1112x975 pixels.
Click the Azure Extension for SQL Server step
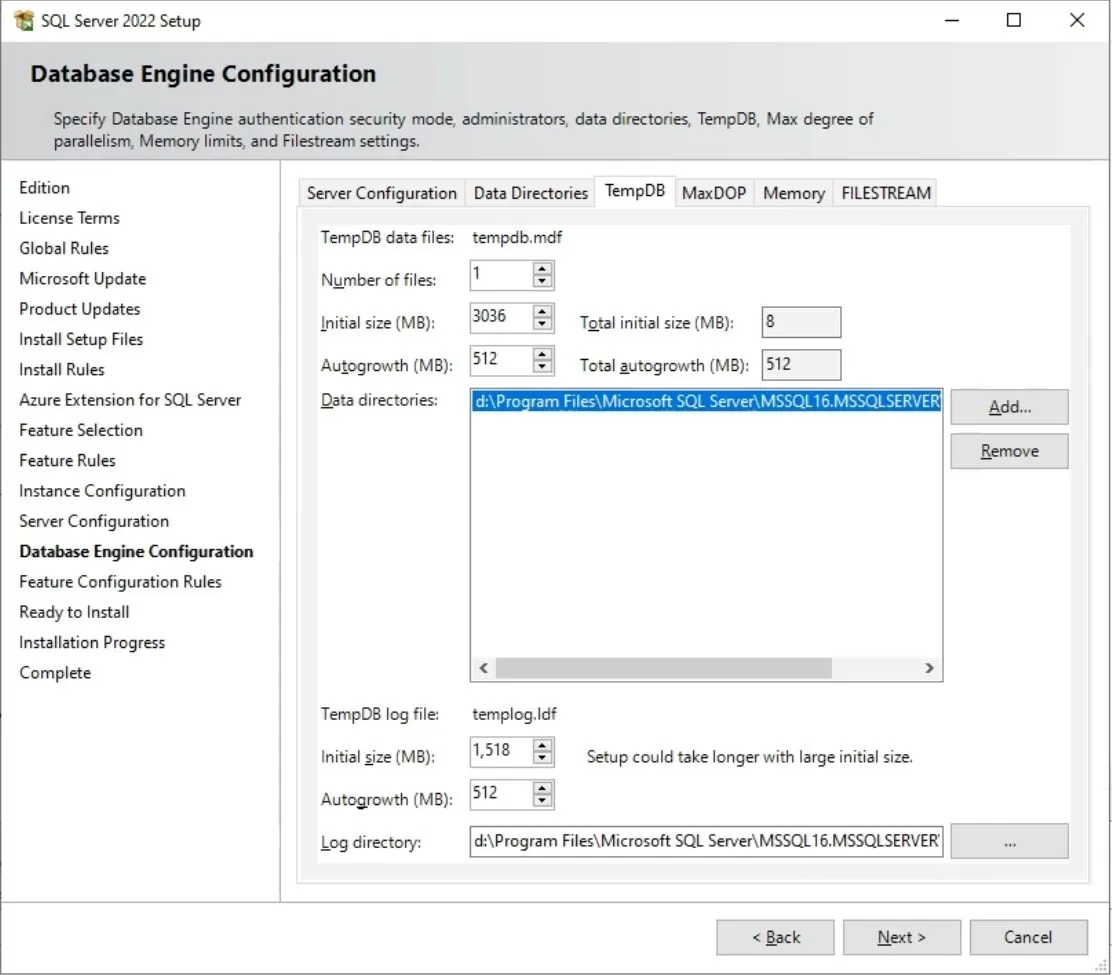pos(130,401)
